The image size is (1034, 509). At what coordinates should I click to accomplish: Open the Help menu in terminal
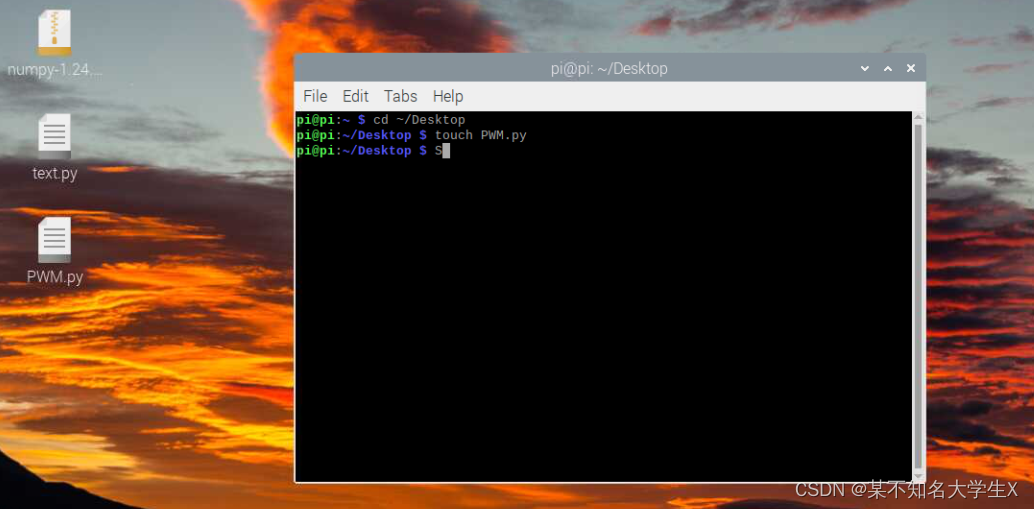pyautogui.click(x=448, y=96)
